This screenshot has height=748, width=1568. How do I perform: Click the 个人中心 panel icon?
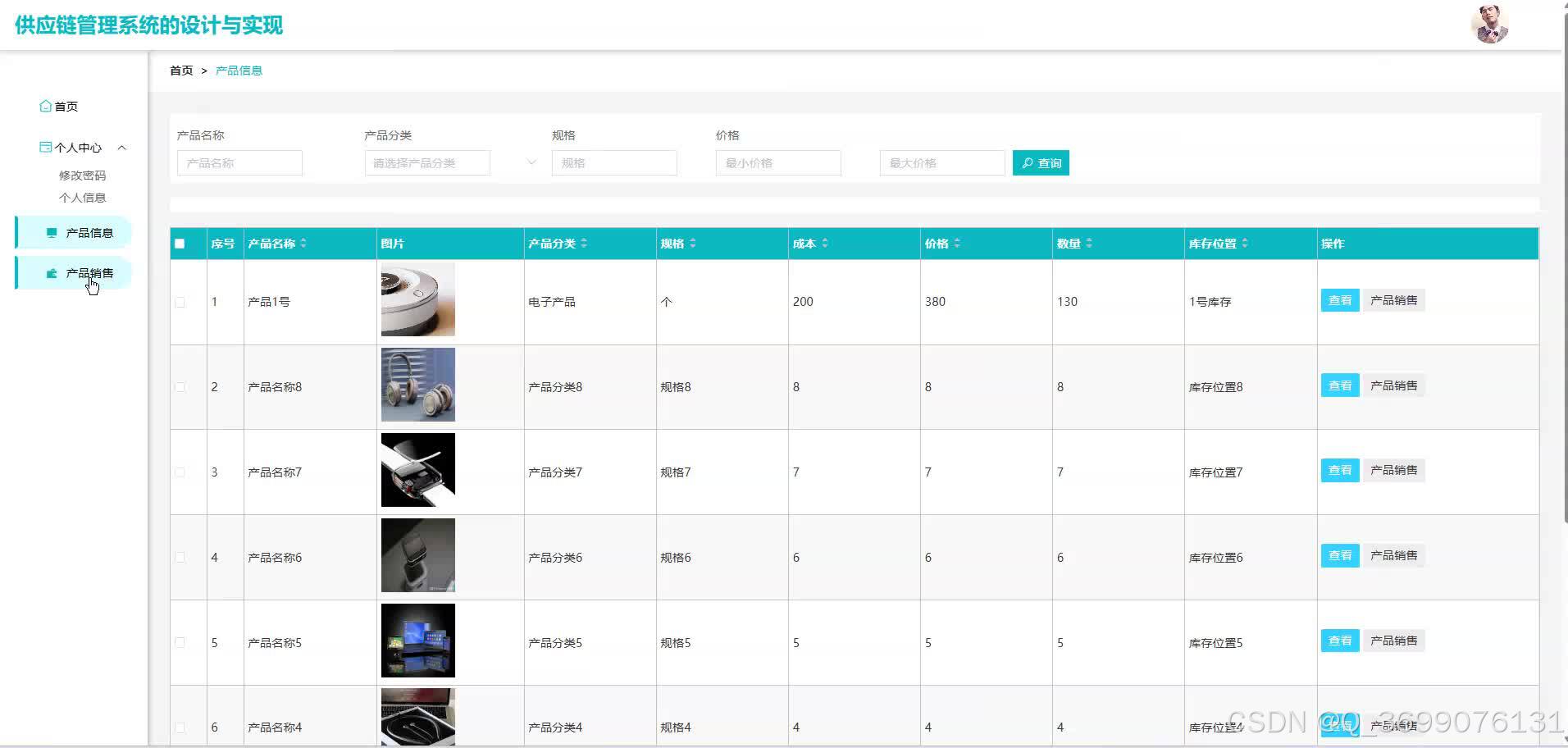click(x=45, y=148)
